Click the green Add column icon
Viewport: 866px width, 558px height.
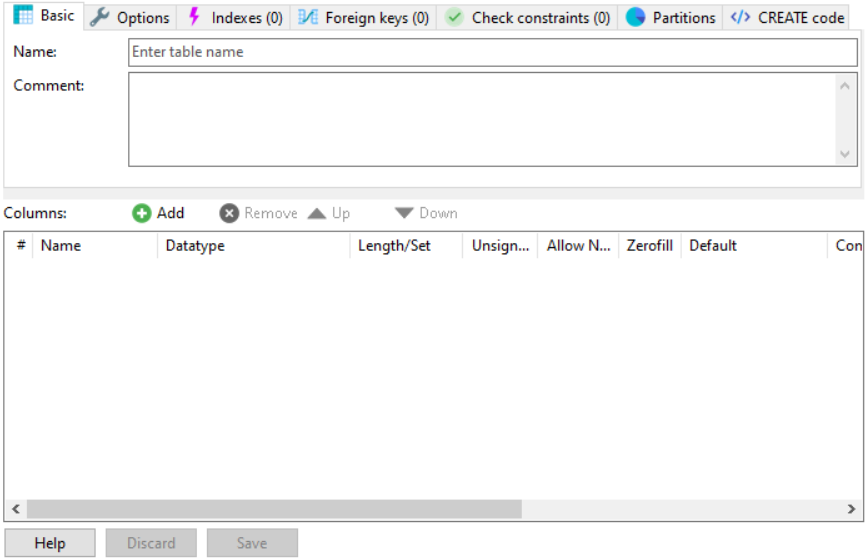(x=141, y=213)
